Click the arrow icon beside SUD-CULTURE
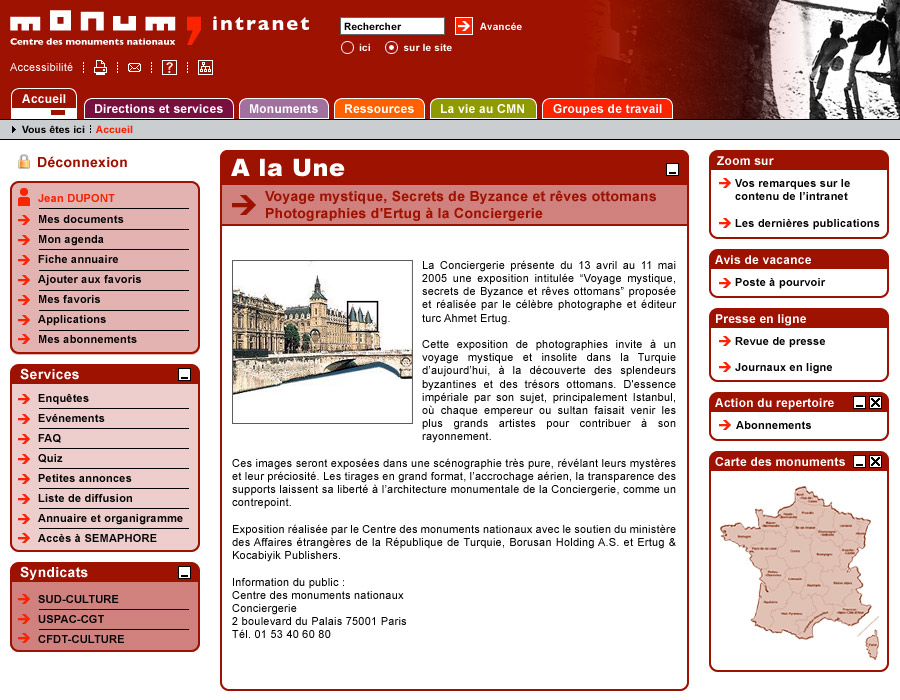The image size is (900, 700). 24,599
